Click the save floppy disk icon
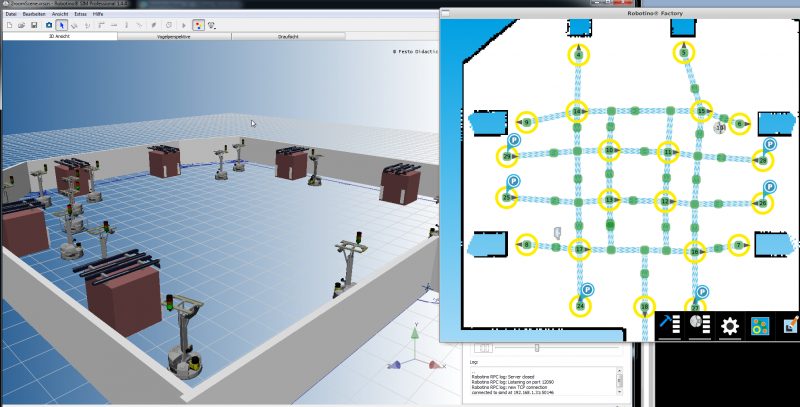The image size is (800, 407). [x=34, y=25]
